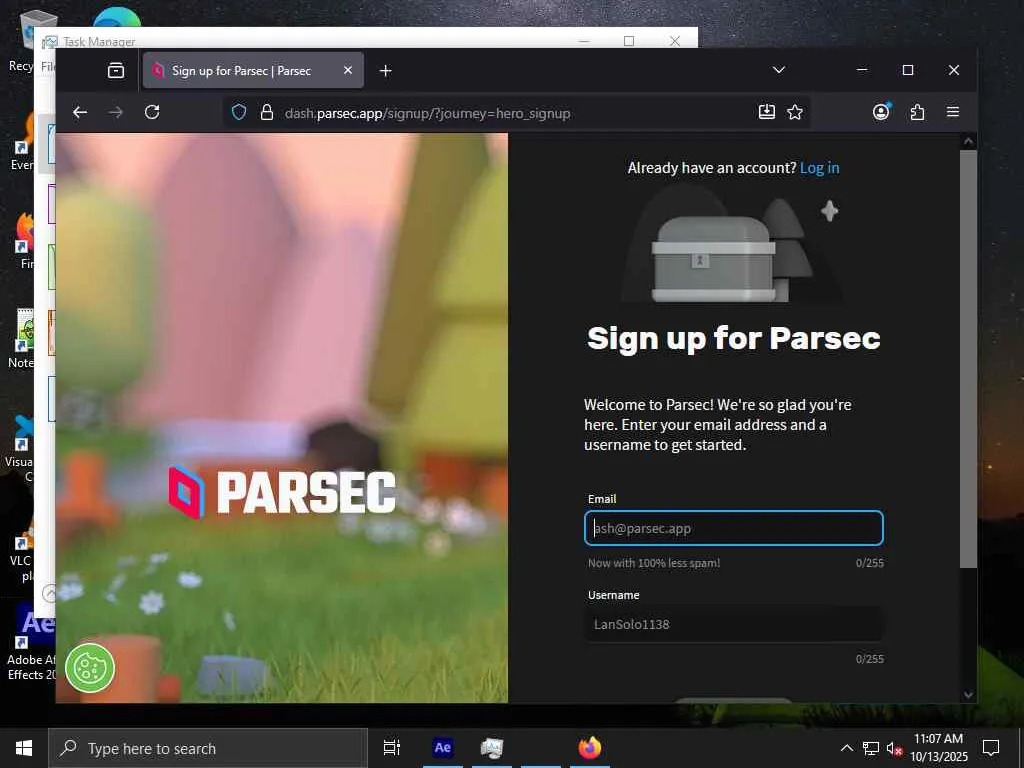Screen dimensions: 1024x768
Task: Open the network tray icon
Action: 871,748
